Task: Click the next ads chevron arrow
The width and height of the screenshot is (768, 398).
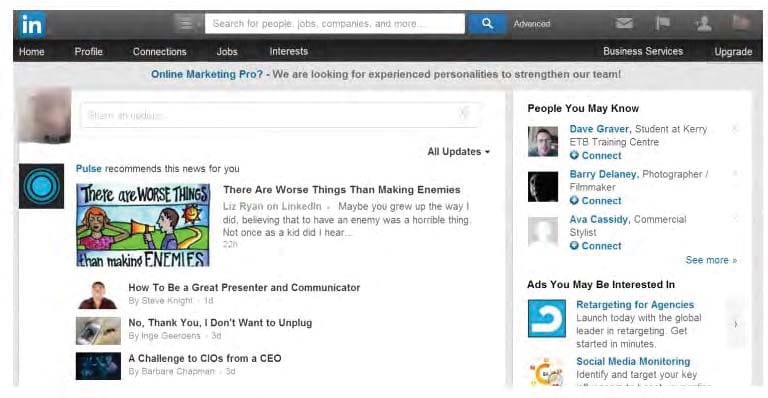Action: point(736,324)
